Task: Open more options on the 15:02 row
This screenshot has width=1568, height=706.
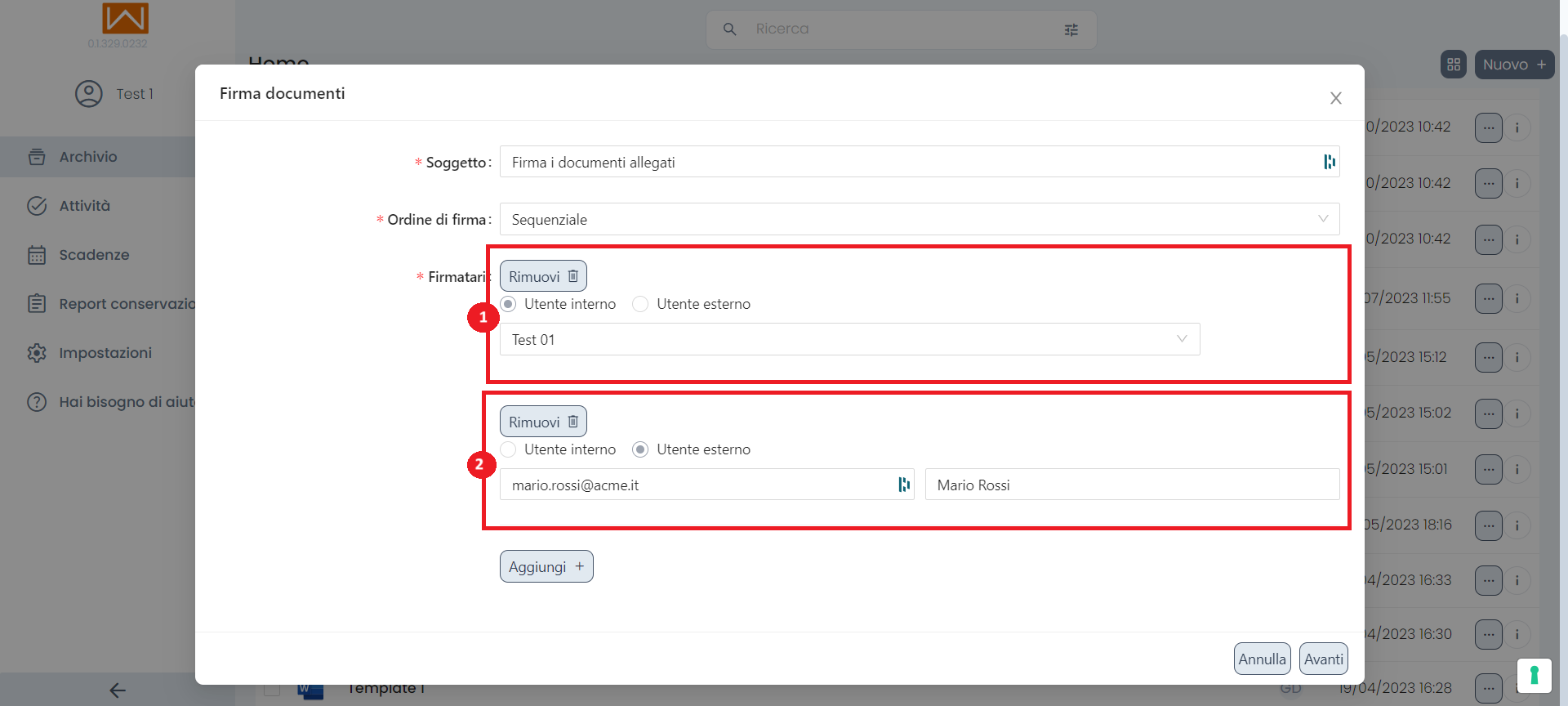Action: 1489,413
